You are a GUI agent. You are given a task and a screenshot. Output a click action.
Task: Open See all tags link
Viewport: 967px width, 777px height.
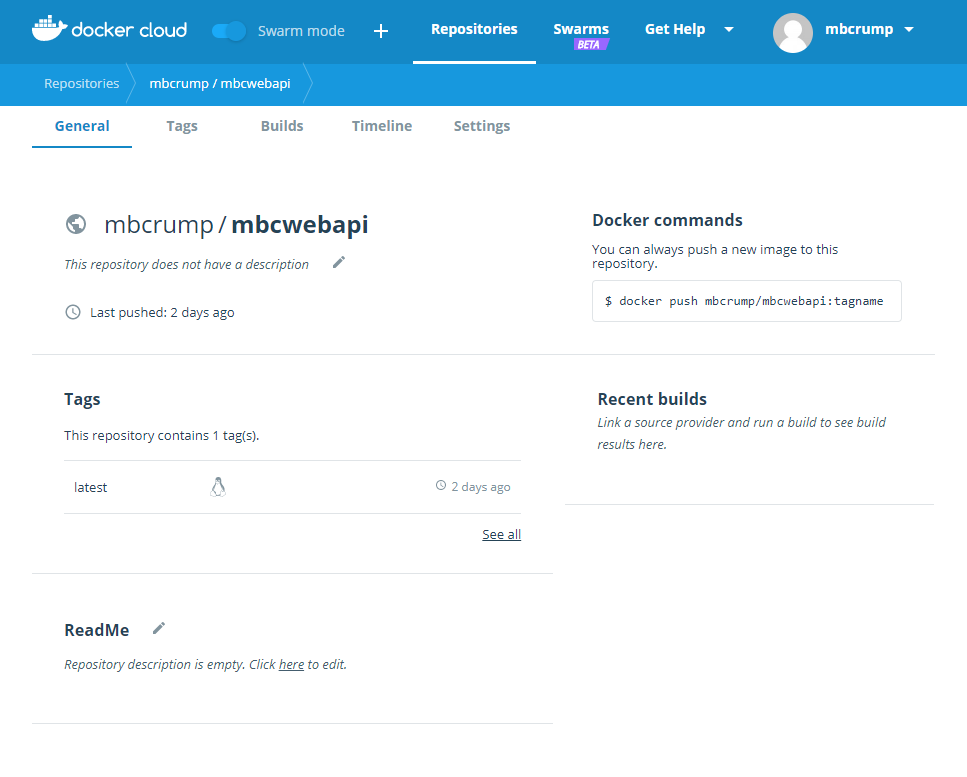tap(501, 535)
